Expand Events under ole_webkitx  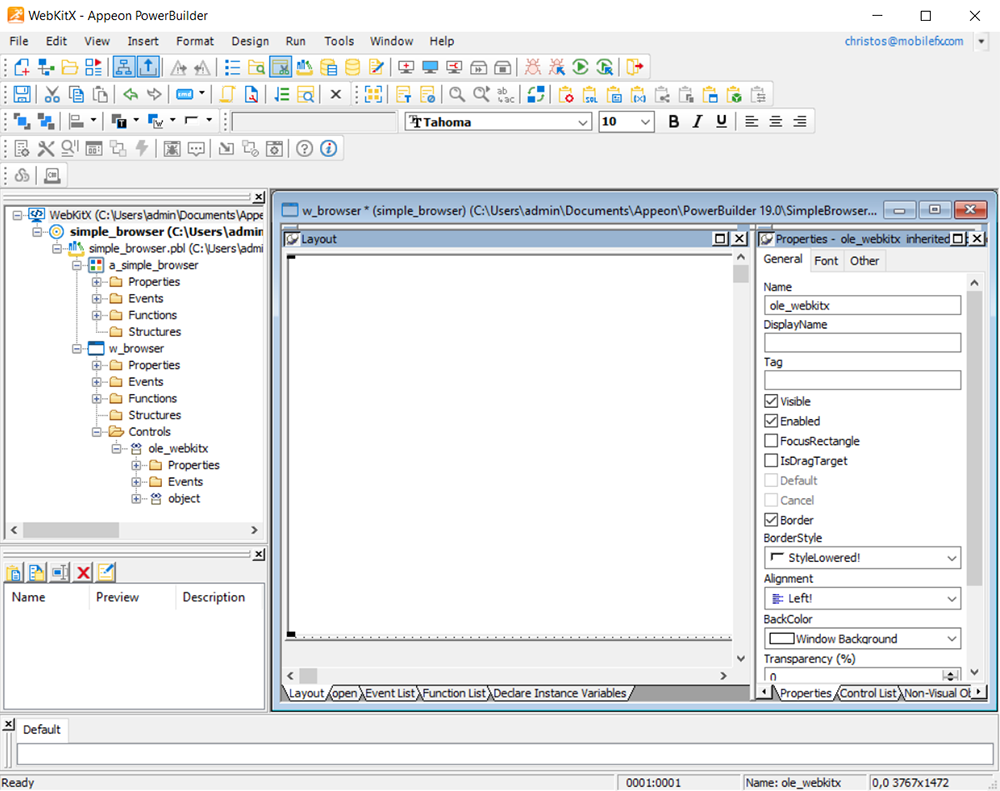point(136,482)
